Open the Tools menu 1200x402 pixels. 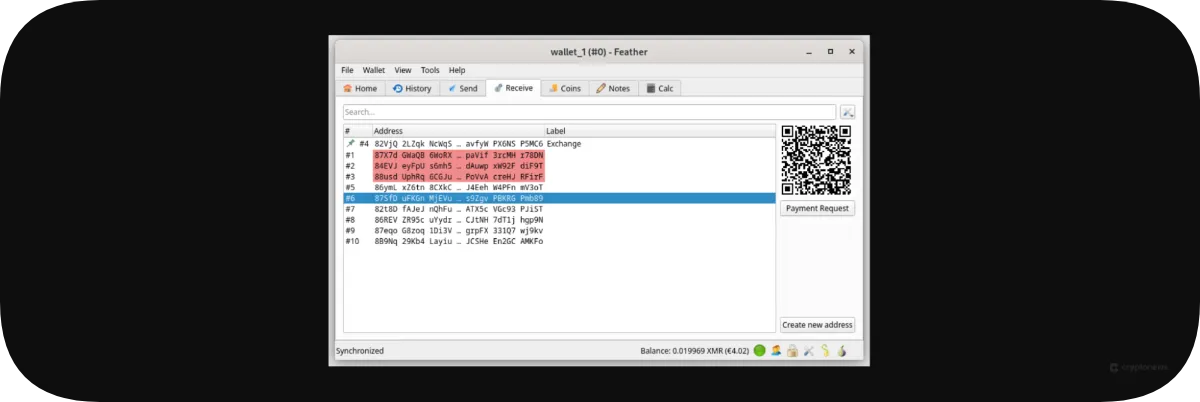(x=430, y=71)
